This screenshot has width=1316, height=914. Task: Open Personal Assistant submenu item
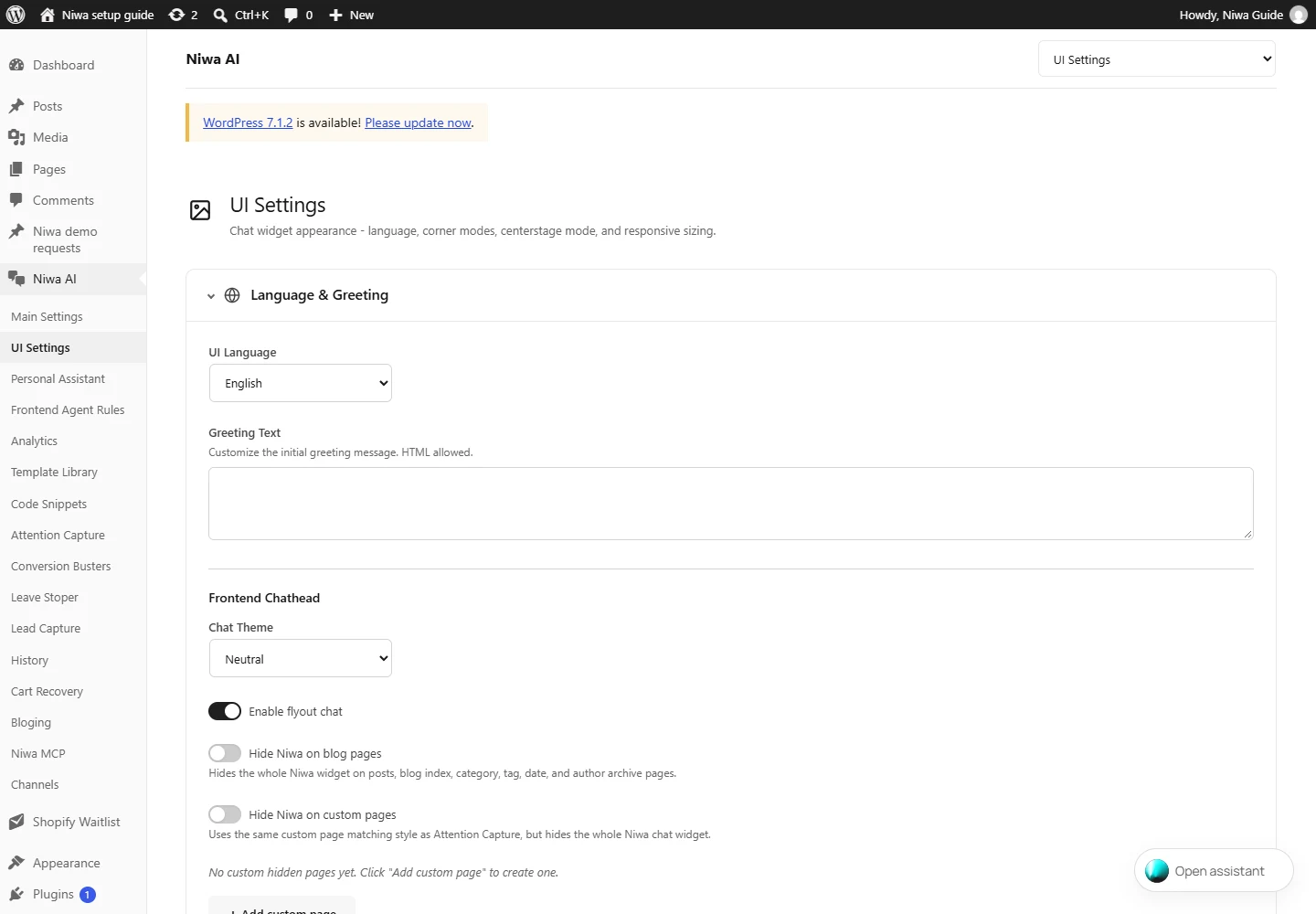58,378
